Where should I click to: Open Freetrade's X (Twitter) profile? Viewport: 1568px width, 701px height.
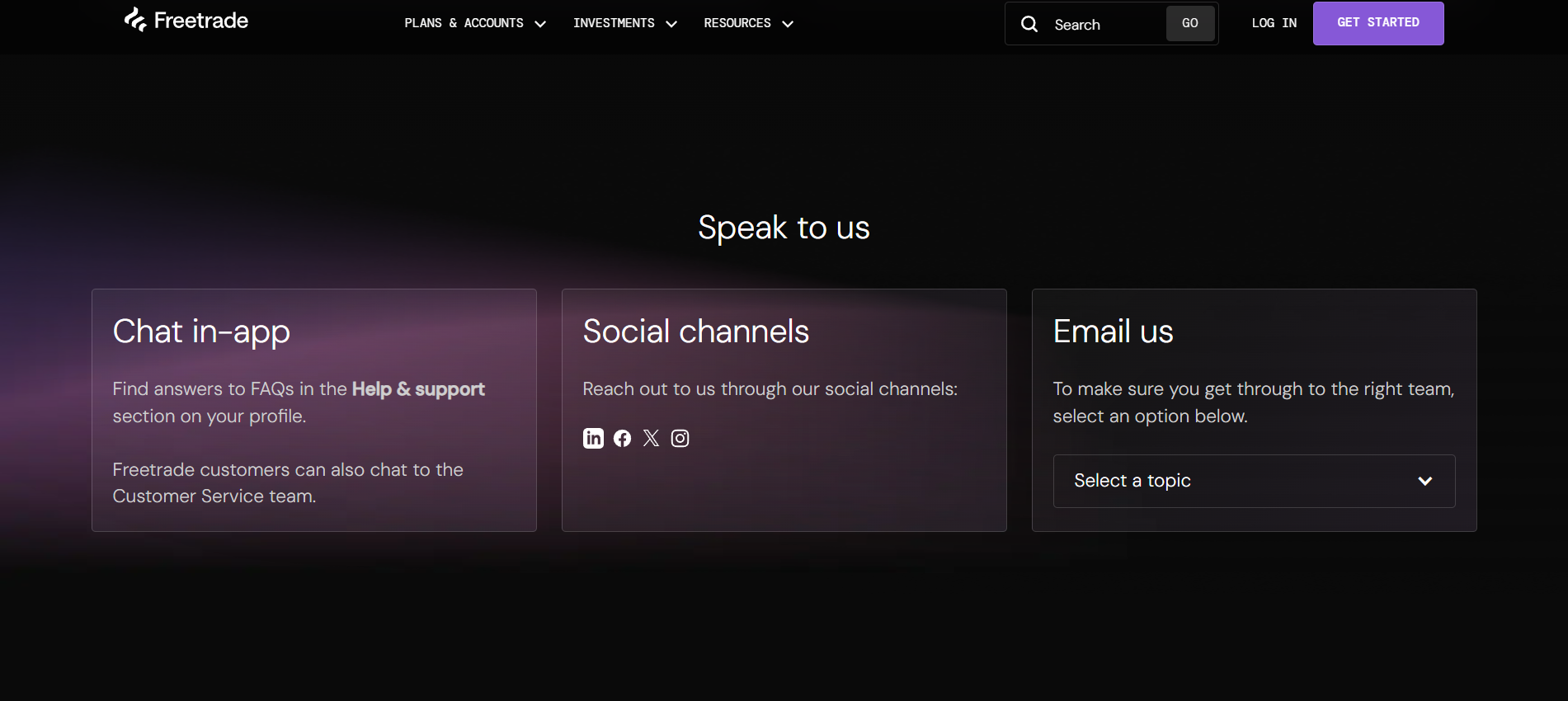(x=651, y=438)
